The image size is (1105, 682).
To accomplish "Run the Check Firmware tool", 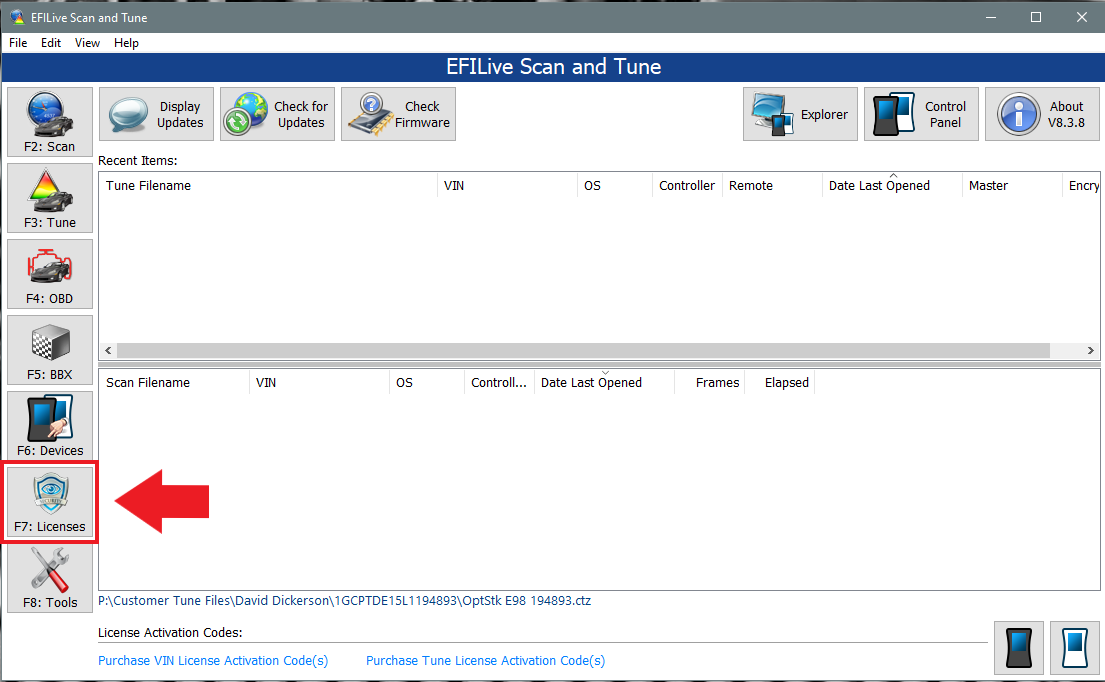I will [398, 113].
